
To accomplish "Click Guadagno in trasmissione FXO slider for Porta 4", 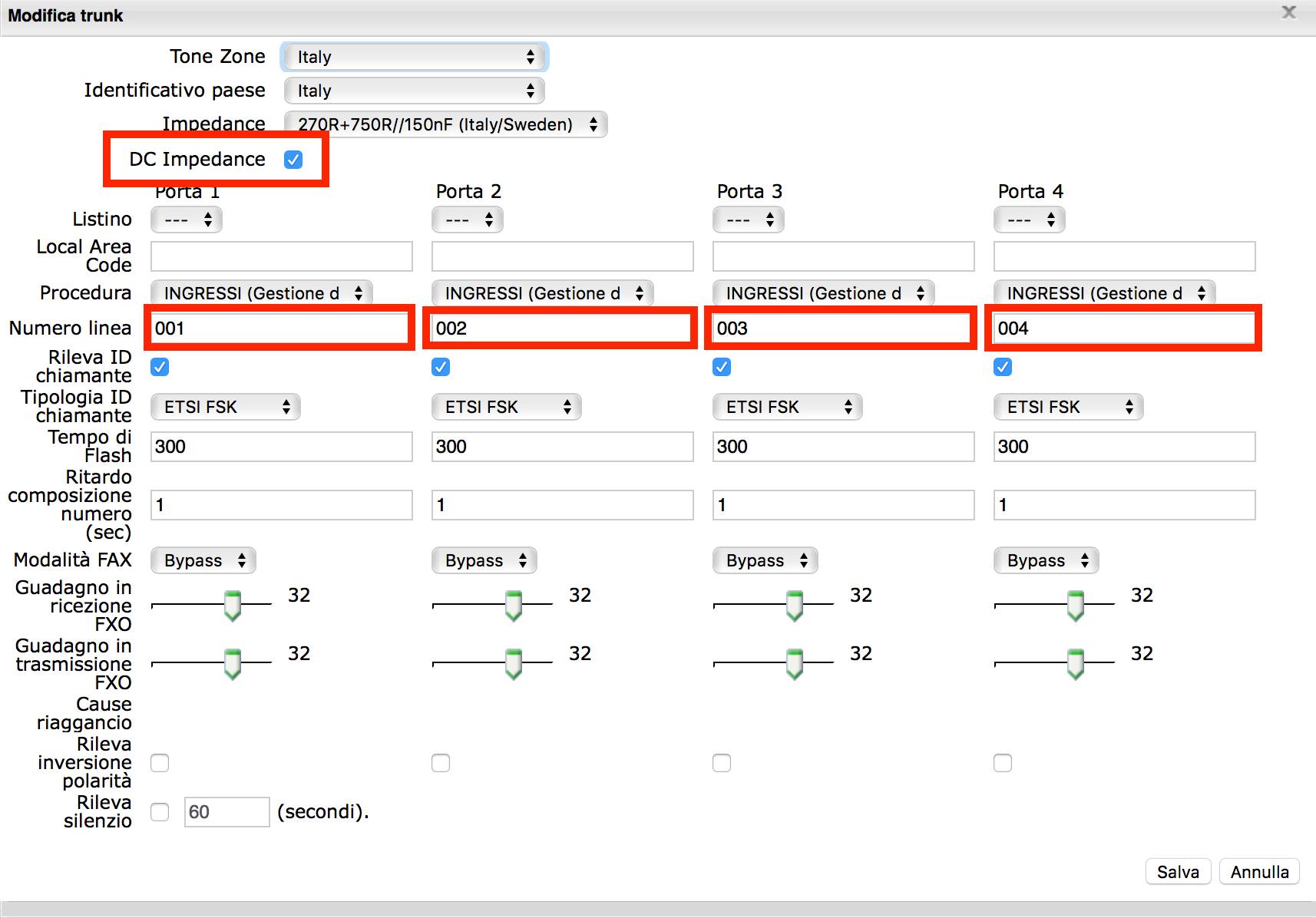I will pos(1075,663).
